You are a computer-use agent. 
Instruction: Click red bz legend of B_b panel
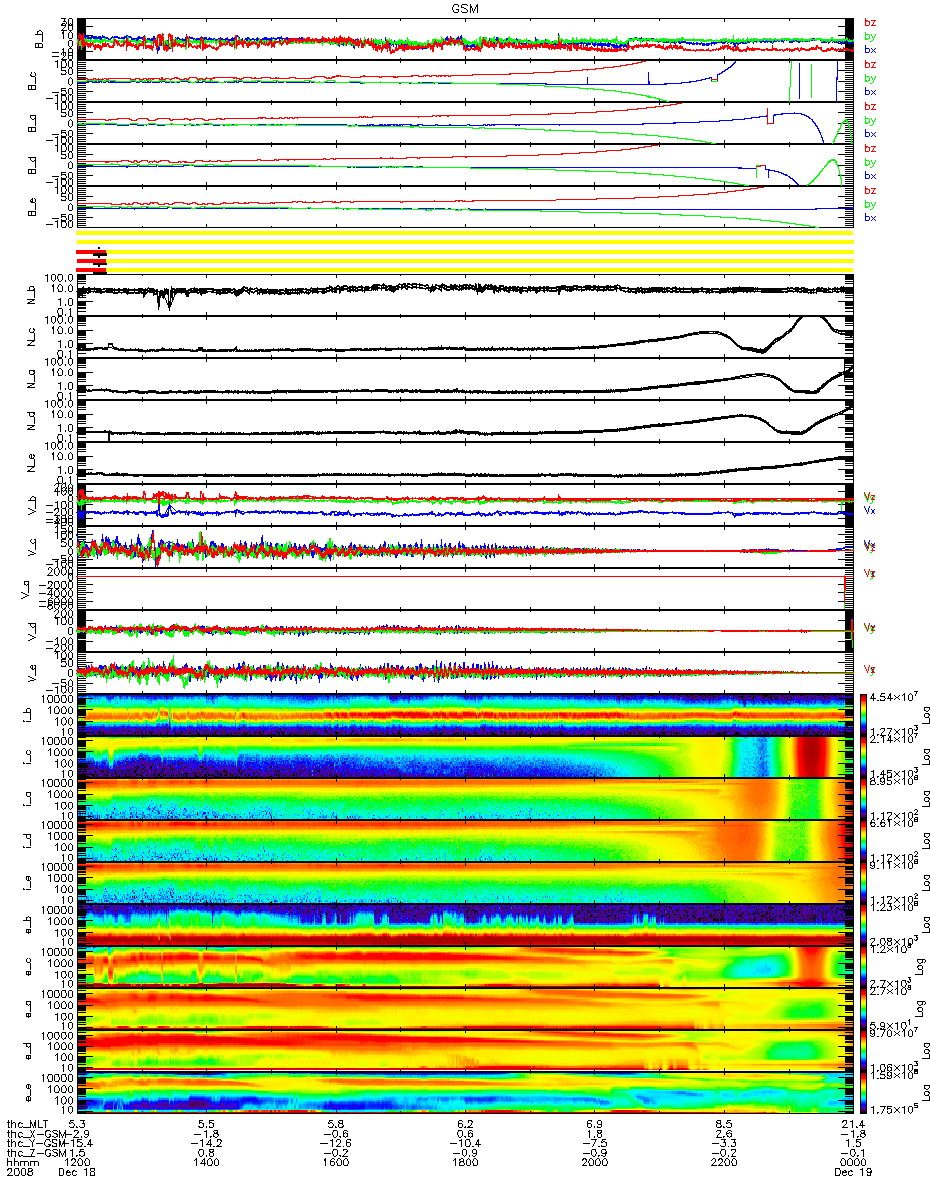[x=870, y=22]
